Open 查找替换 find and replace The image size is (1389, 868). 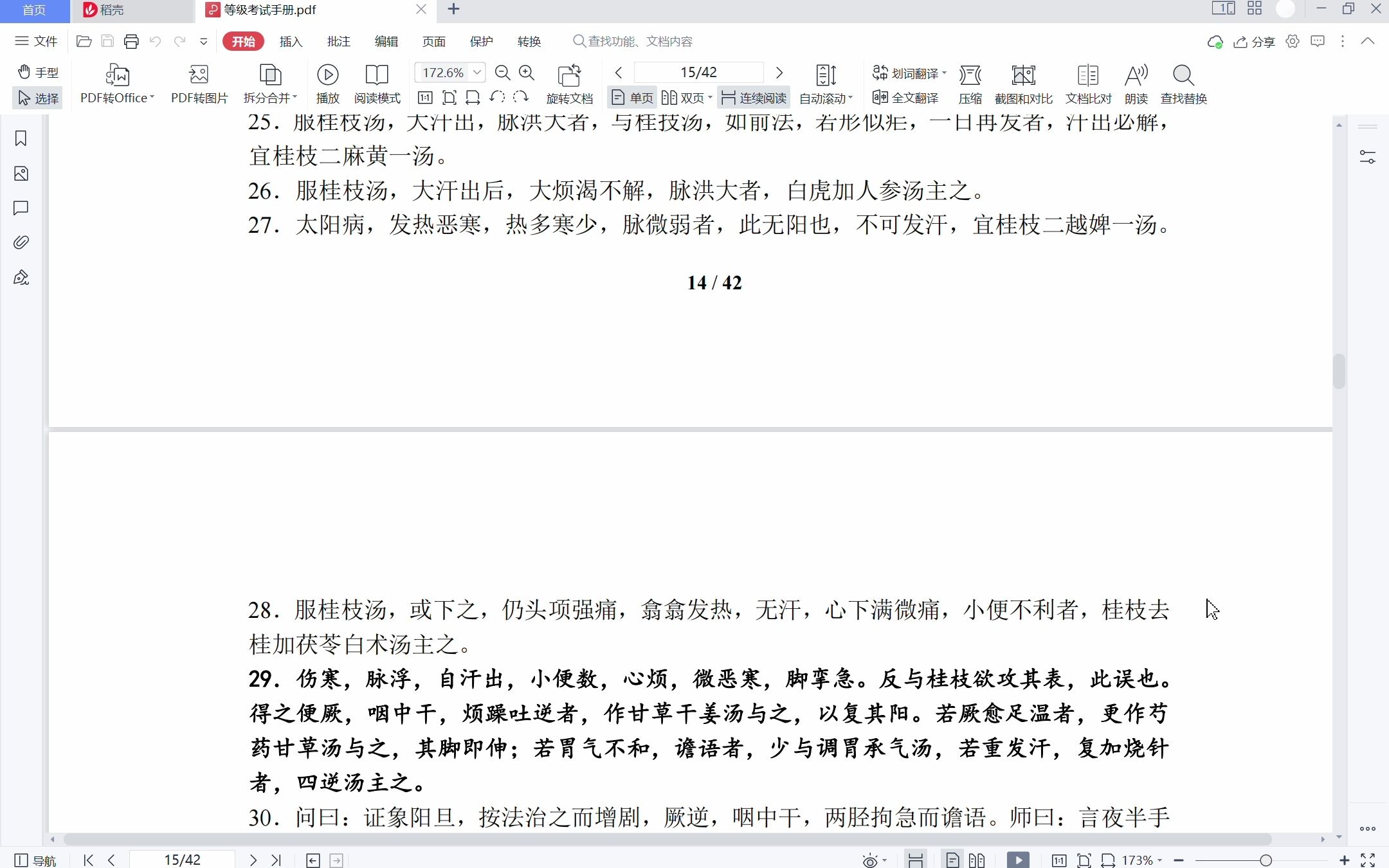(1183, 84)
